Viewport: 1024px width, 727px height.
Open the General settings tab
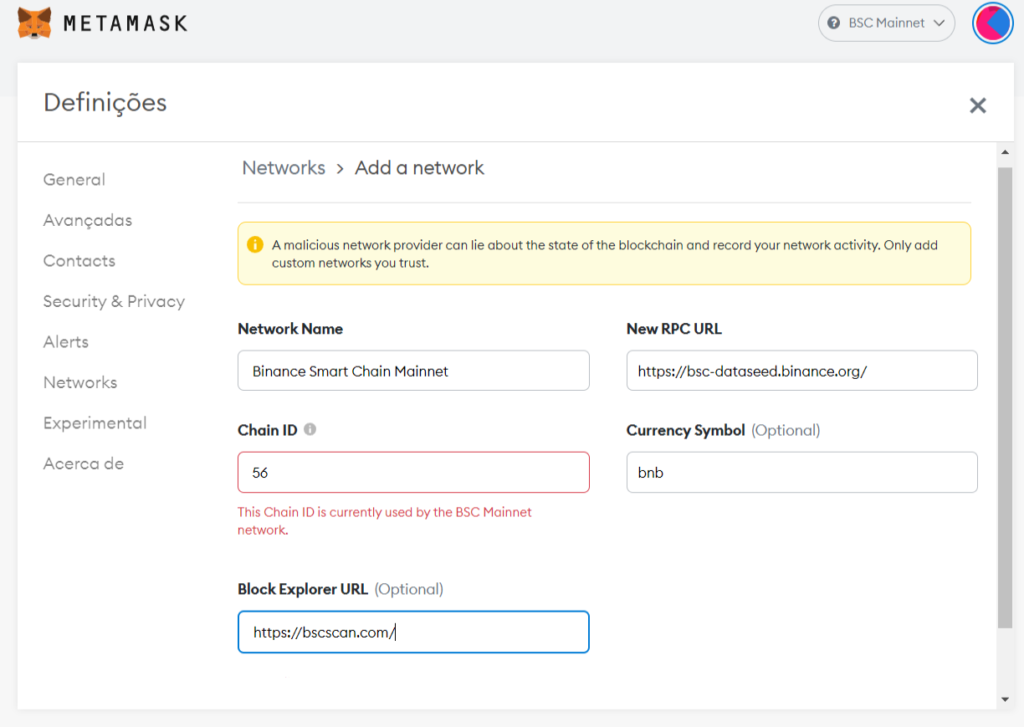tap(74, 180)
